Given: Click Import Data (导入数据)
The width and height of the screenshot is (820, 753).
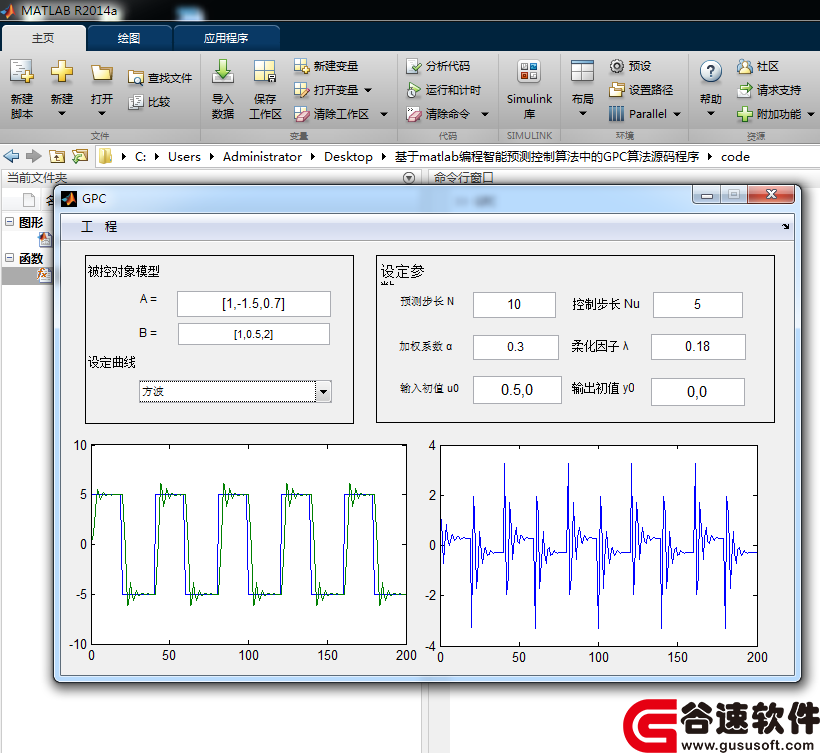Looking at the screenshot, I should point(223,89).
